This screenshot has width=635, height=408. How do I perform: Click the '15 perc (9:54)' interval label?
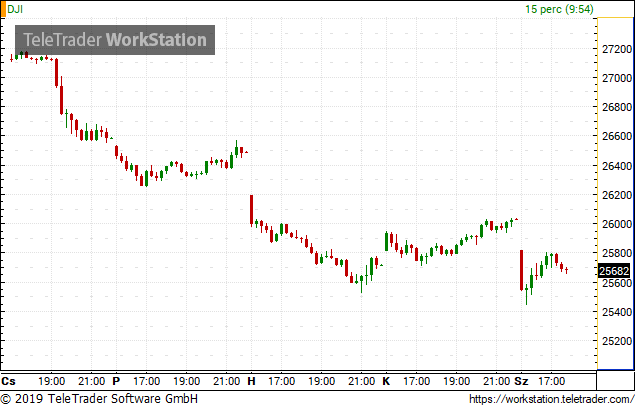[559, 9]
